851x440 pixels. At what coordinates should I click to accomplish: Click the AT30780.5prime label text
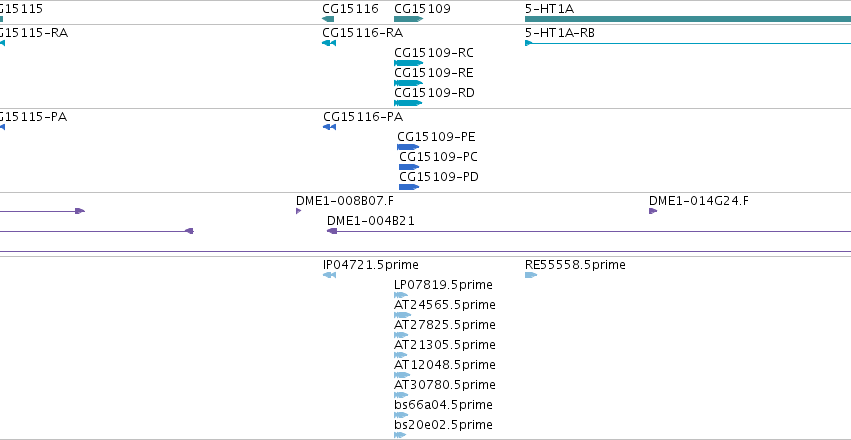click(444, 385)
